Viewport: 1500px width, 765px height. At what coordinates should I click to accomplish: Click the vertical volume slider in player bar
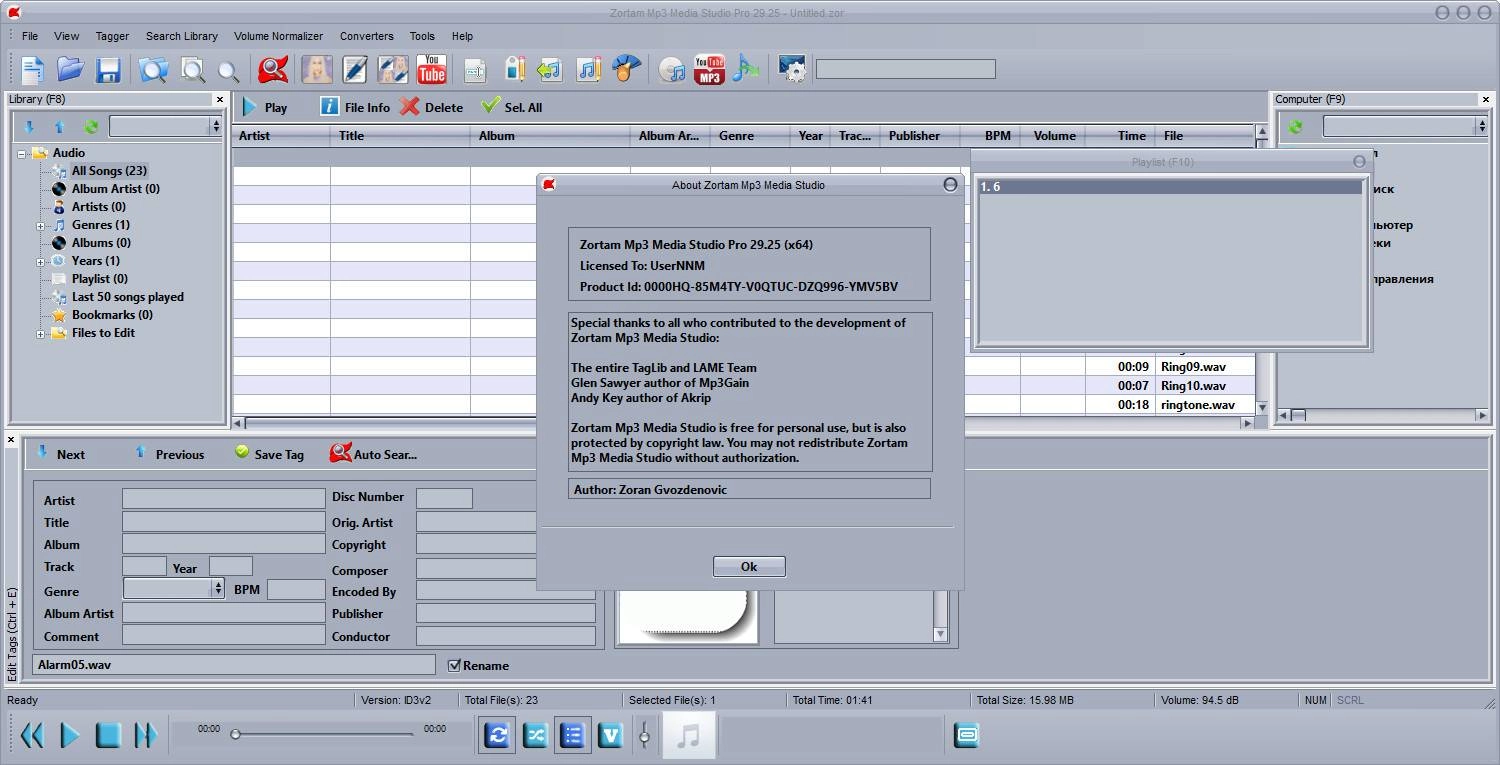(645, 736)
